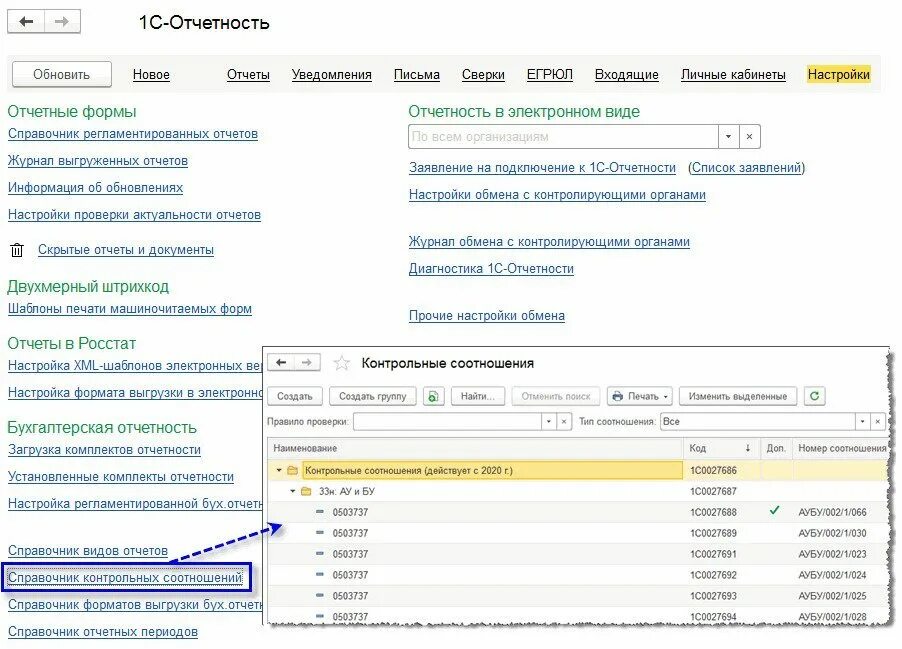Open the ЕГРЮЛ tab
Screen dimensions: 902x649
pos(550,75)
